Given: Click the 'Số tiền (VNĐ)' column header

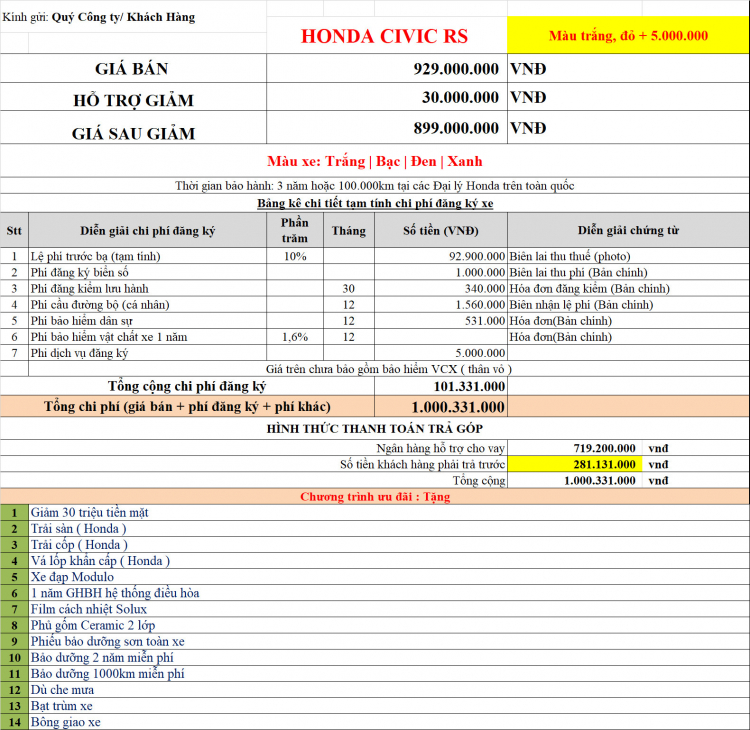Looking at the screenshot, I should pos(441,230).
